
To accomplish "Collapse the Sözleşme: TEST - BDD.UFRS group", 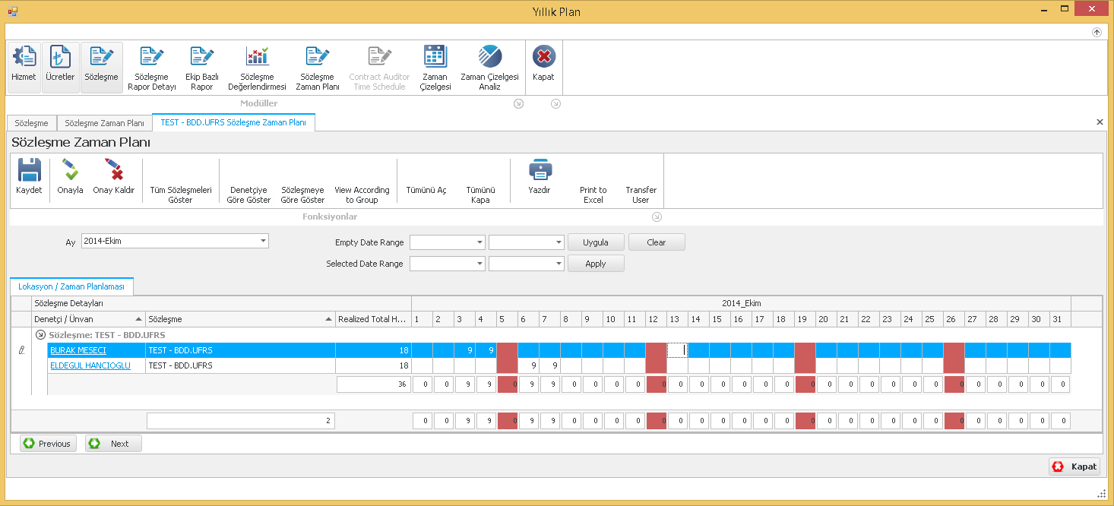I will [x=41, y=335].
